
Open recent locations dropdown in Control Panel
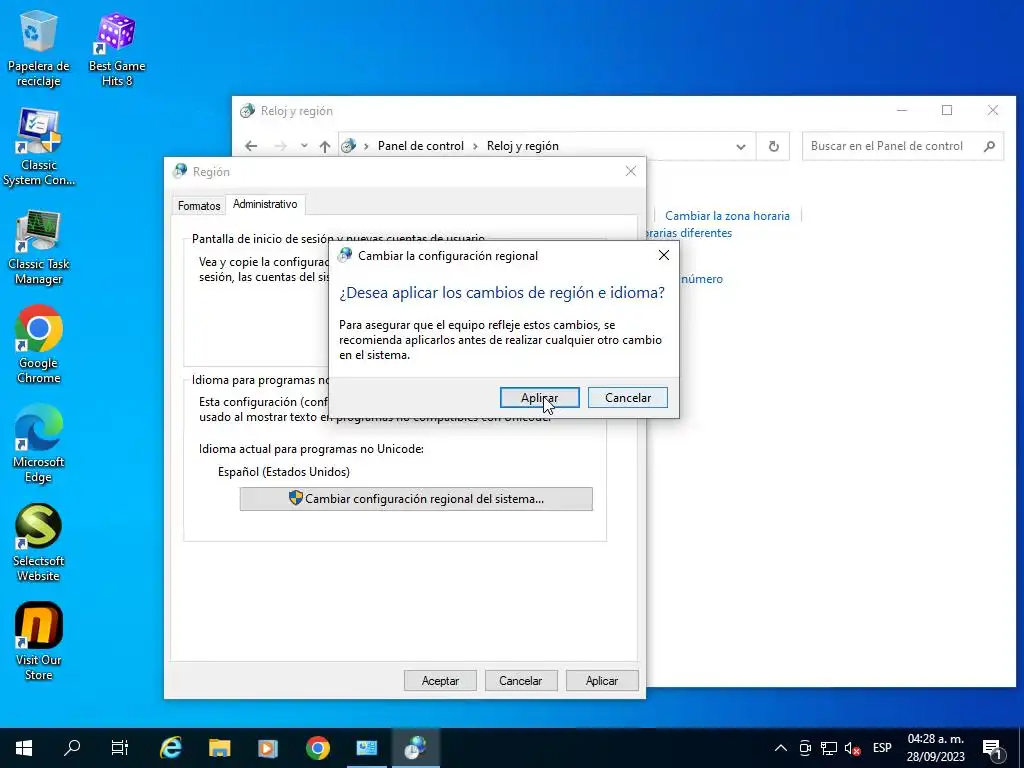(x=304, y=146)
